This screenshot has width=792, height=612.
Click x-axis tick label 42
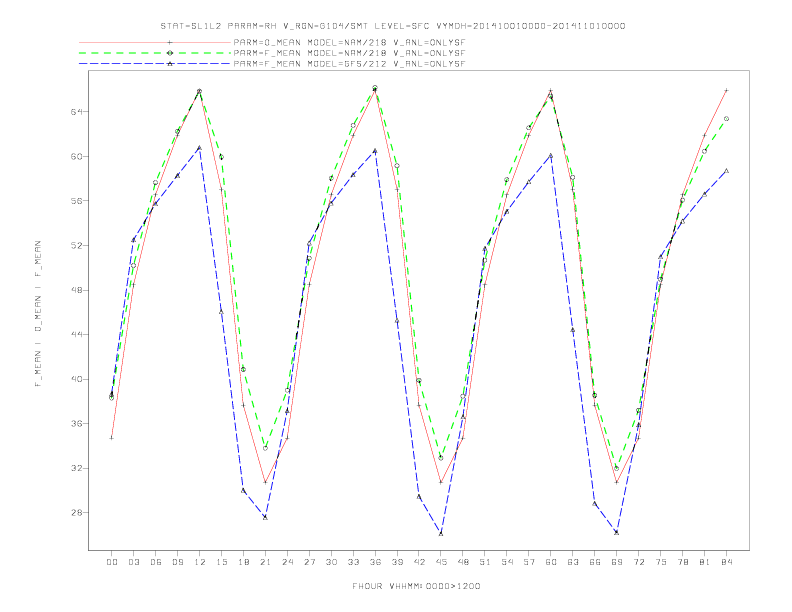pyautogui.click(x=419, y=562)
